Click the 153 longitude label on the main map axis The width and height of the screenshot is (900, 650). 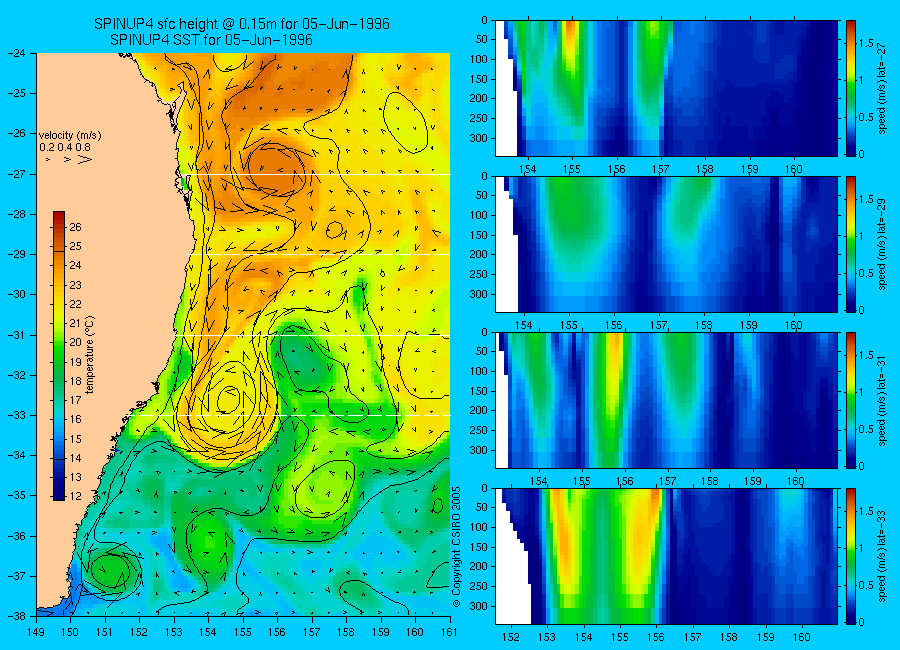pyautogui.click(x=174, y=633)
